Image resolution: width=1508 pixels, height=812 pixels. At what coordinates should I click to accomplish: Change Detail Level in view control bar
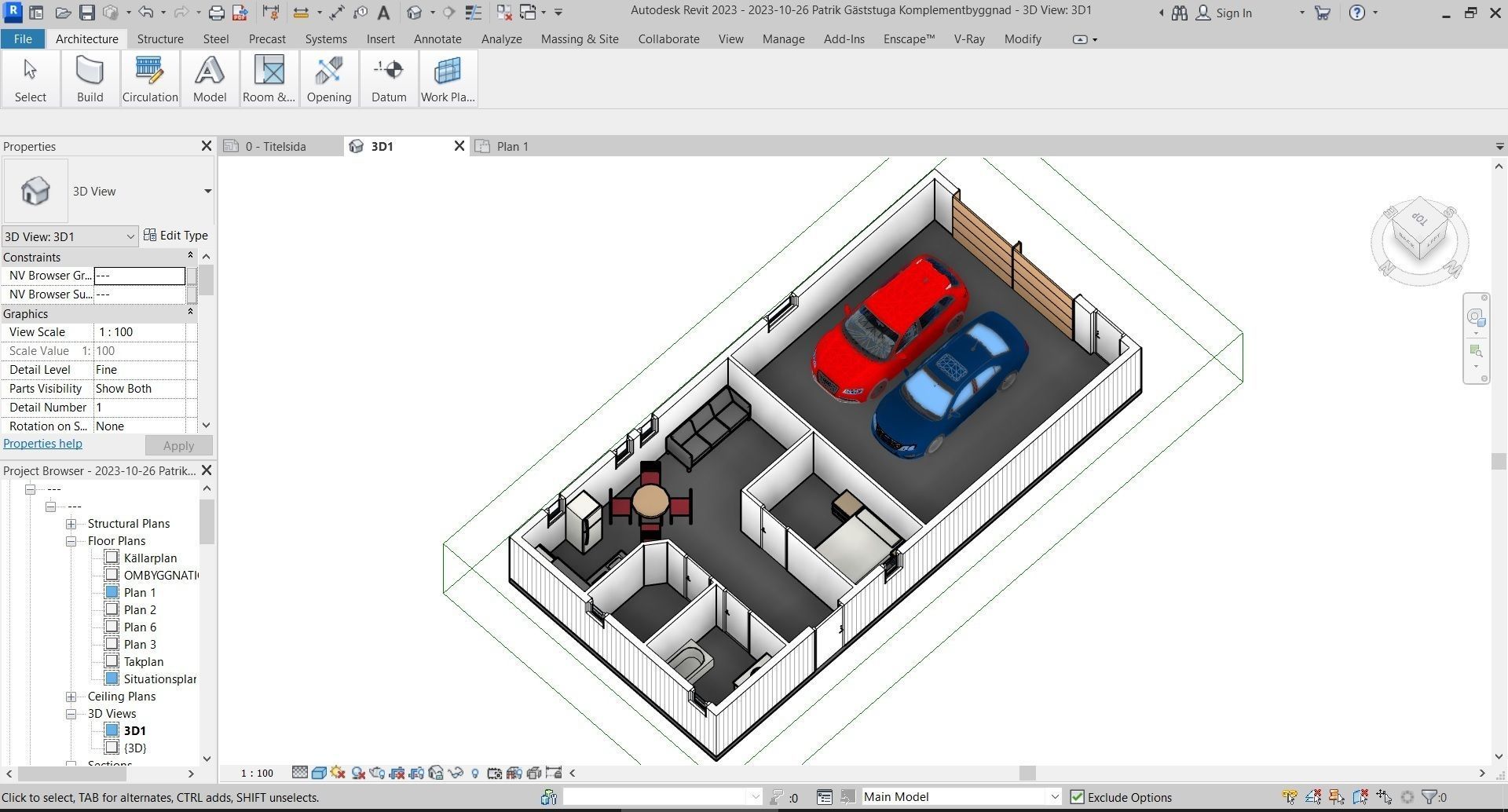[299, 773]
